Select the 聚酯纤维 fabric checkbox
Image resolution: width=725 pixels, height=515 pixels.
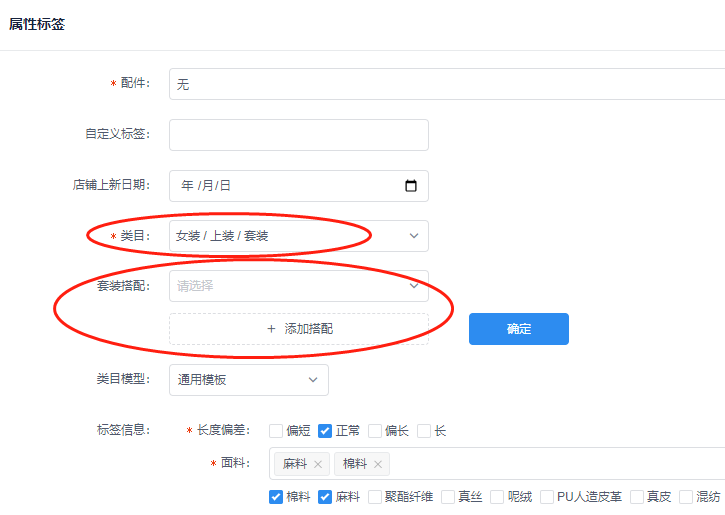(375, 497)
